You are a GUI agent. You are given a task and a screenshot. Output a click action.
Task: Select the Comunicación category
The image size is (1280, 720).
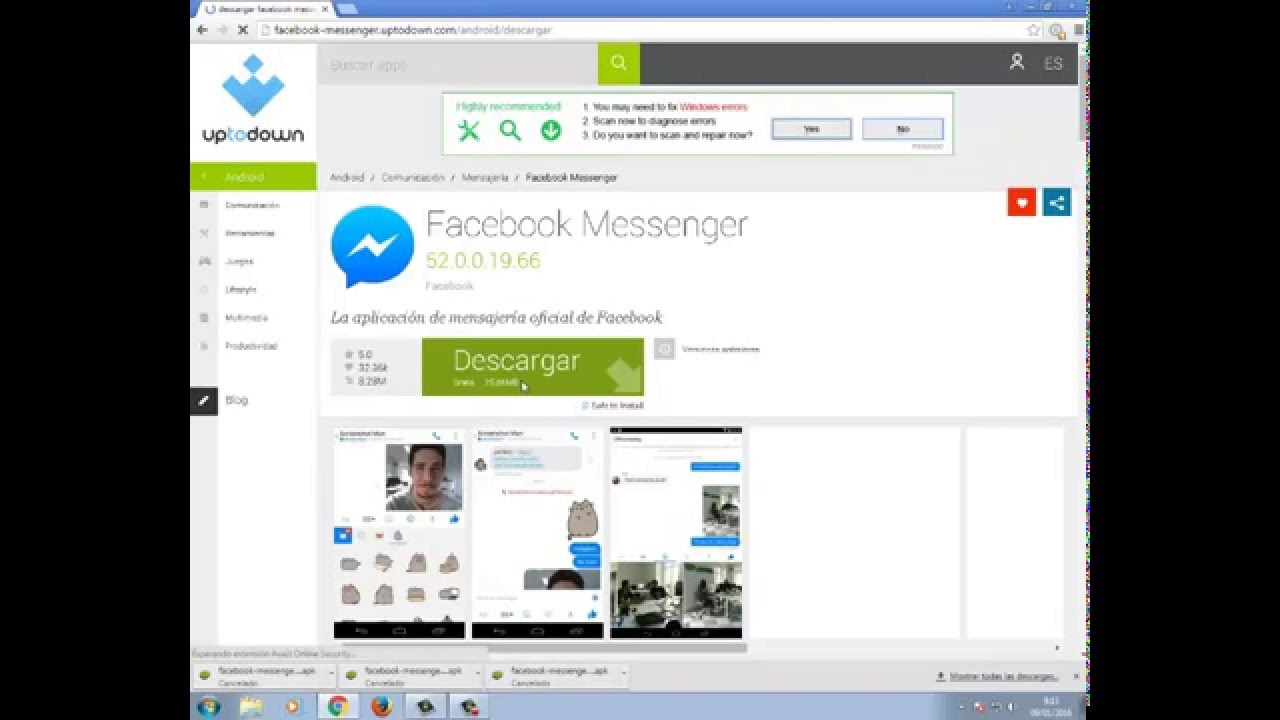252,205
